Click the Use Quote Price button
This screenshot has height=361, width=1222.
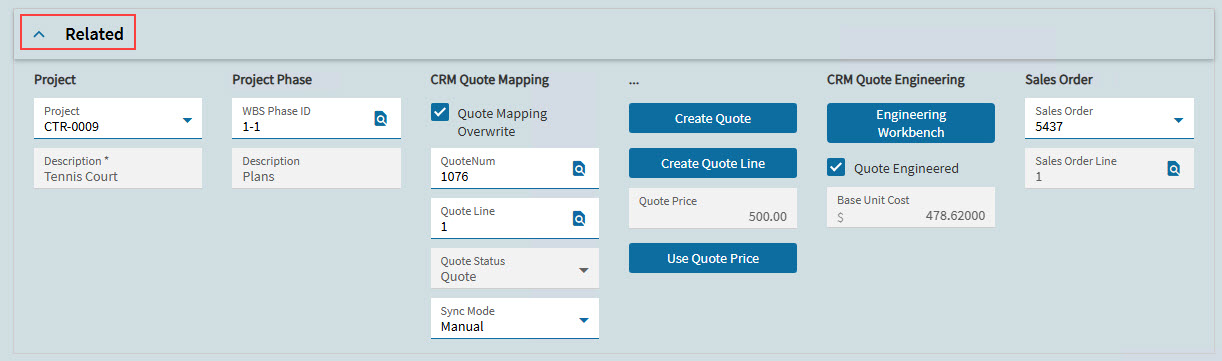coord(713,258)
